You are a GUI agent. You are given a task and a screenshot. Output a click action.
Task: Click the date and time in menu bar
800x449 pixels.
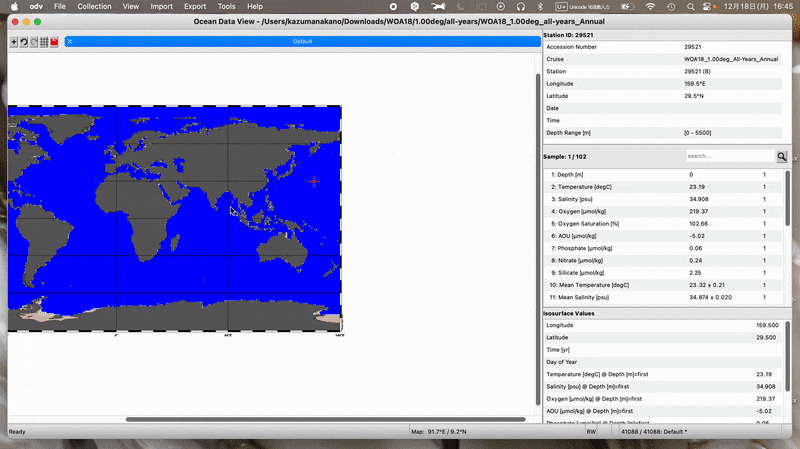click(x=758, y=7)
